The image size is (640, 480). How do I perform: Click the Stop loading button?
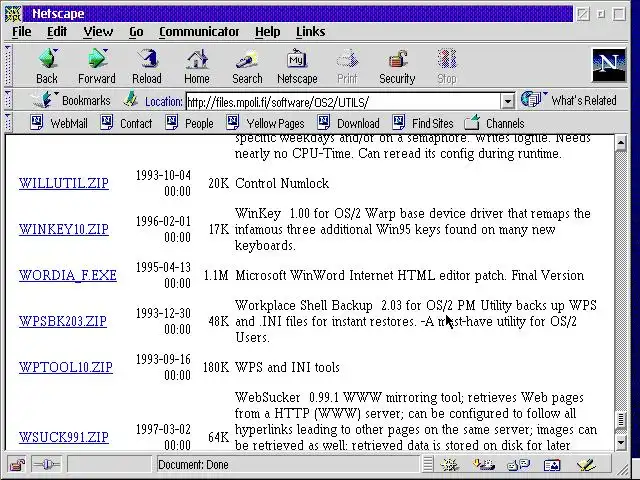(x=447, y=66)
